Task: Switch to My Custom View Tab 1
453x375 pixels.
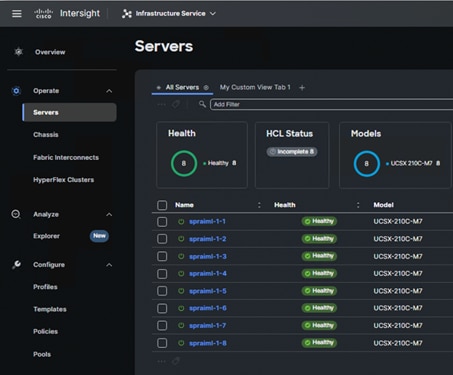Action: point(255,87)
